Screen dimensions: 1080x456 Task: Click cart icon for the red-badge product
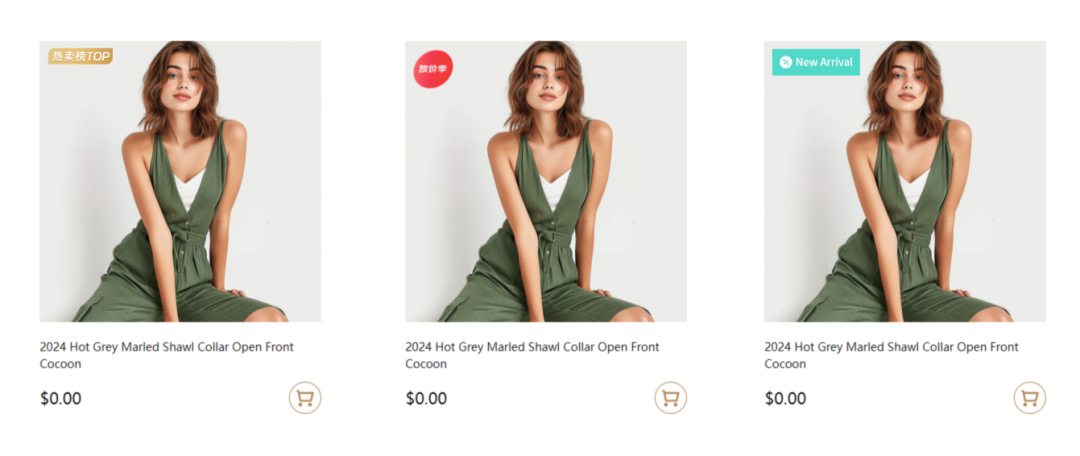670,398
